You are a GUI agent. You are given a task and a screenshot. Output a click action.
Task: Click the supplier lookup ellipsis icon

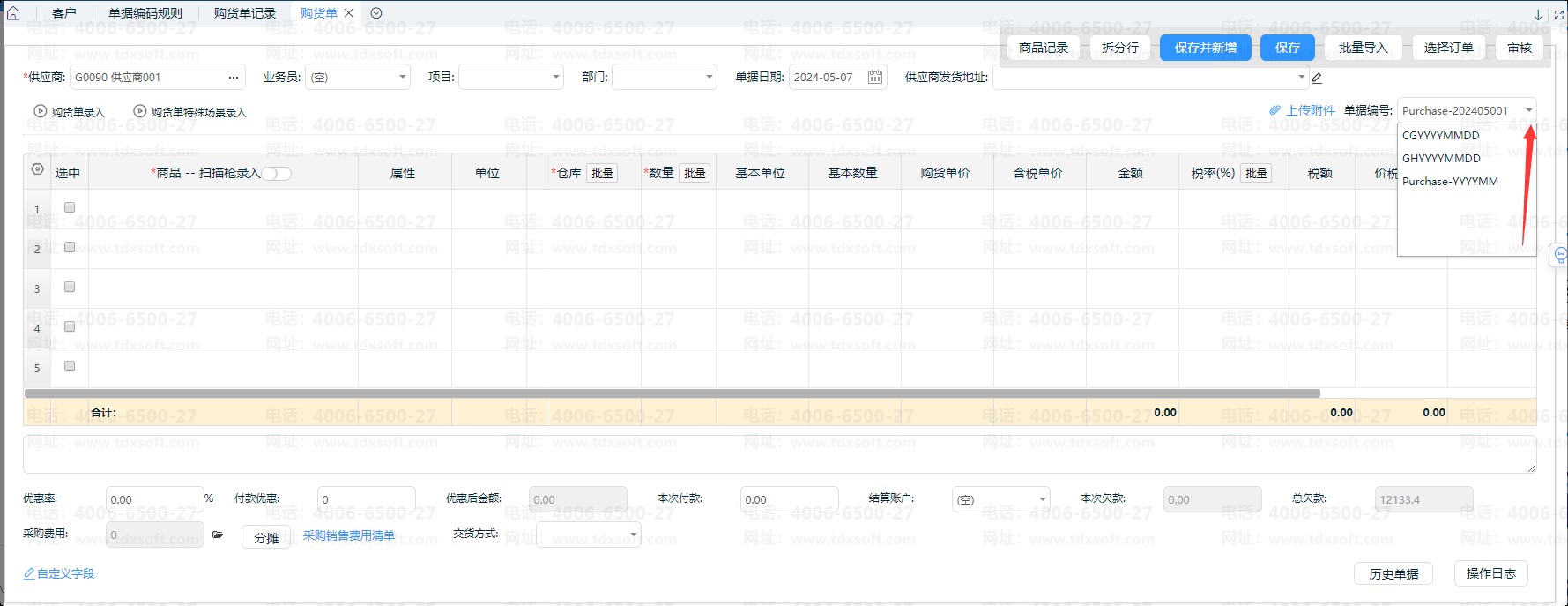pos(234,78)
